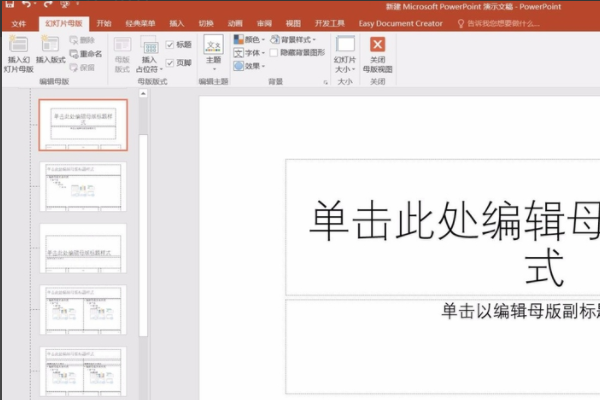Click the Save icon in the quick access toolbar
The width and height of the screenshot is (600, 400).
click(10, 4)
